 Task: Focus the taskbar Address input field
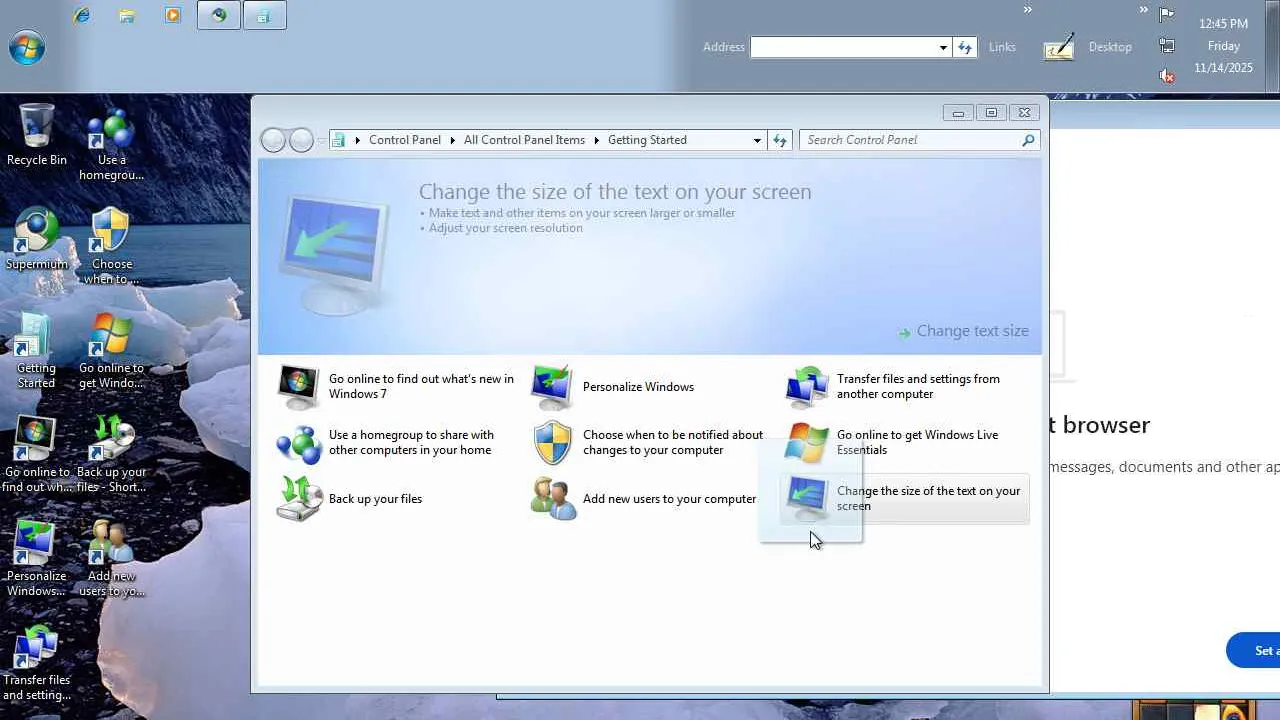point(844,47)
